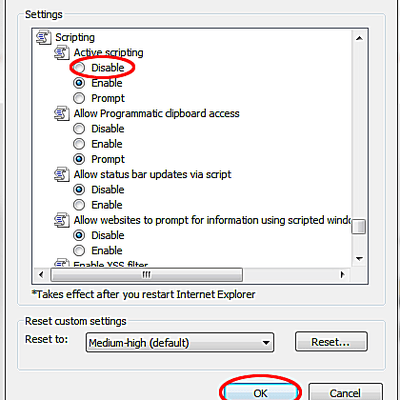
Task: Click the horizontal scroll right arrow
Action: (342, 275)
